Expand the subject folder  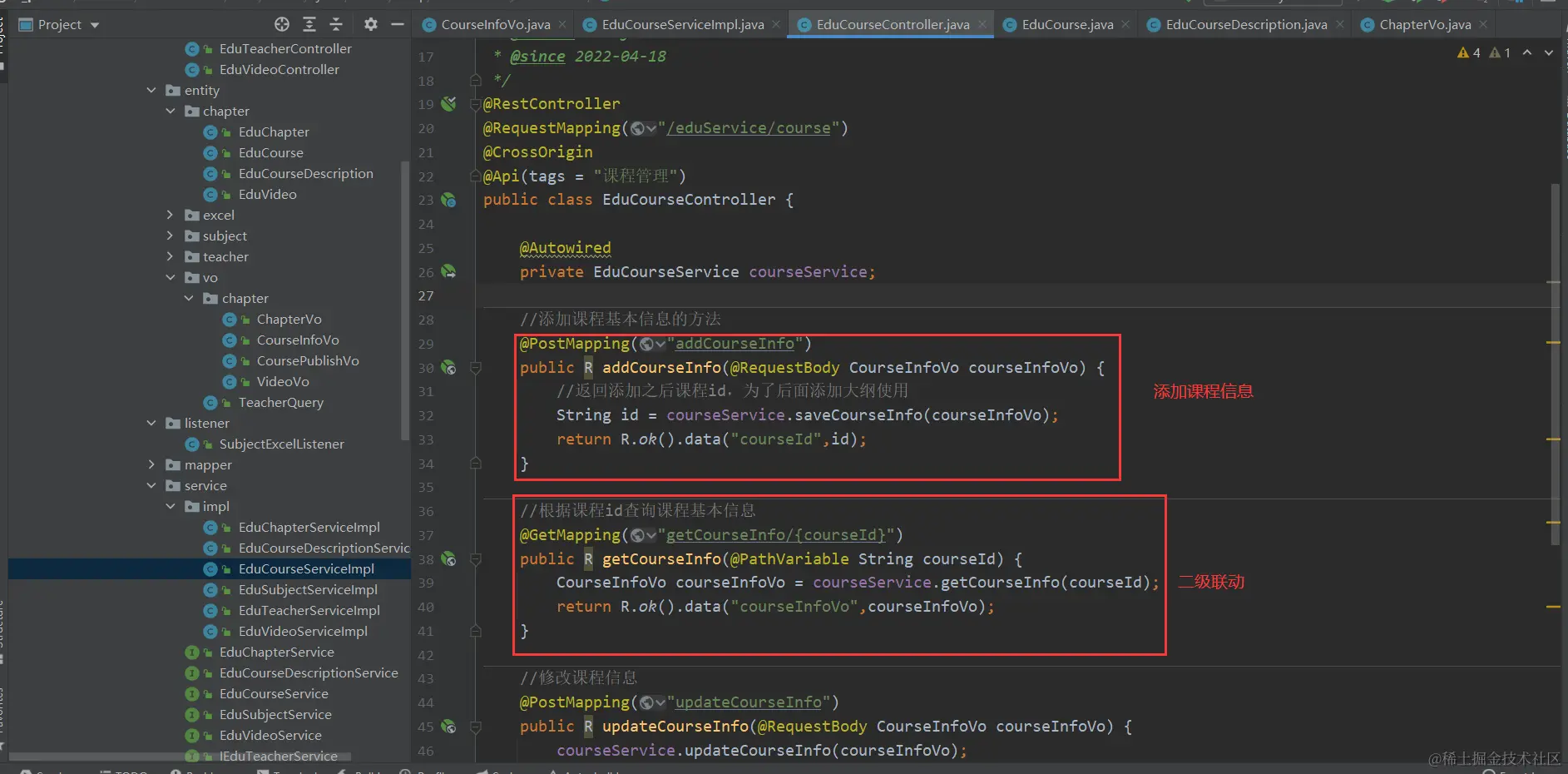171,236
